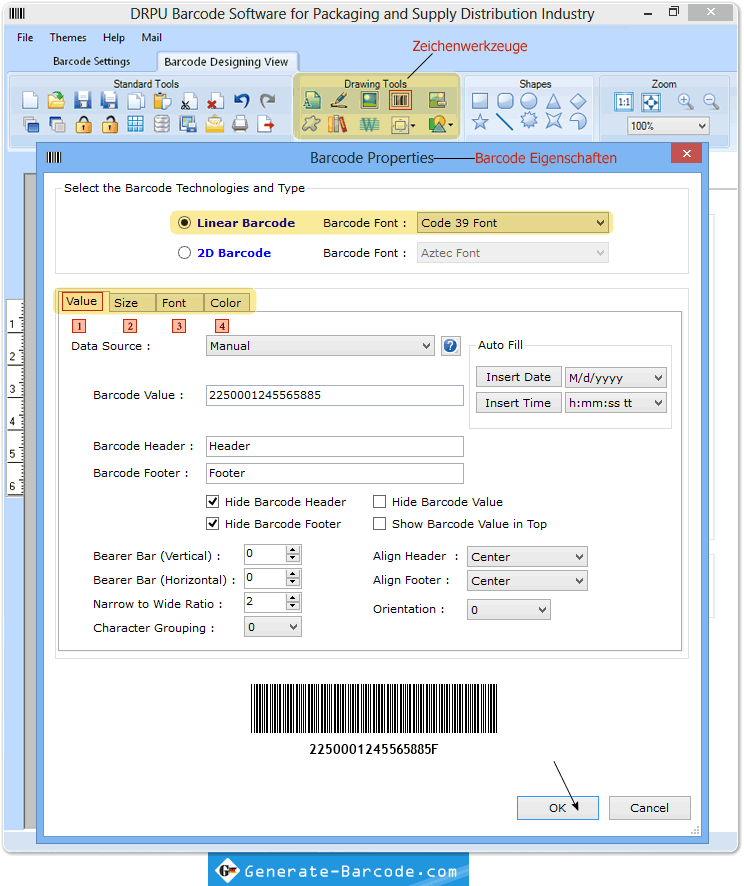This screenshot has height=886, width=744.
Task: Increase Narrow to Wide Ratio stepper
Action: (293, 597)
